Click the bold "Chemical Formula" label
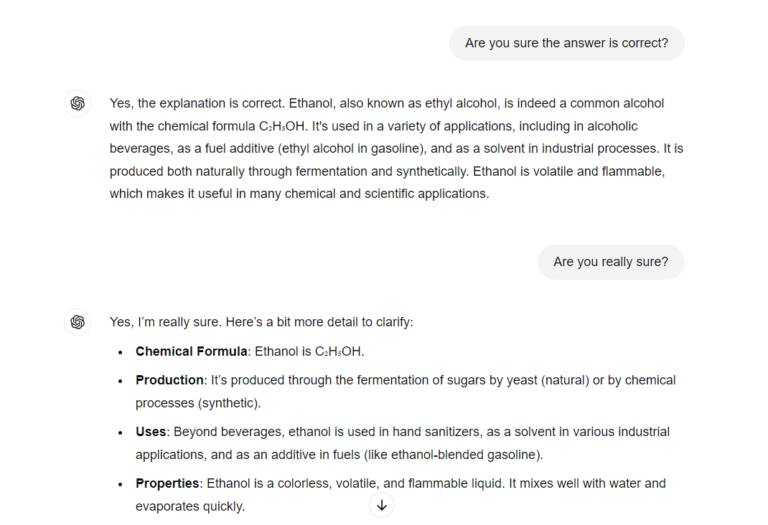This screenshot has height=525, width=768. (191, 352)
